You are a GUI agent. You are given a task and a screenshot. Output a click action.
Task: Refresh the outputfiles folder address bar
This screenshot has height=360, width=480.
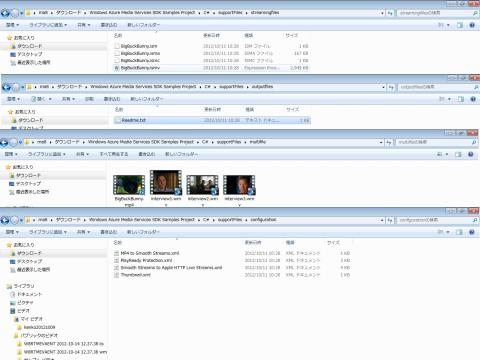391,87
